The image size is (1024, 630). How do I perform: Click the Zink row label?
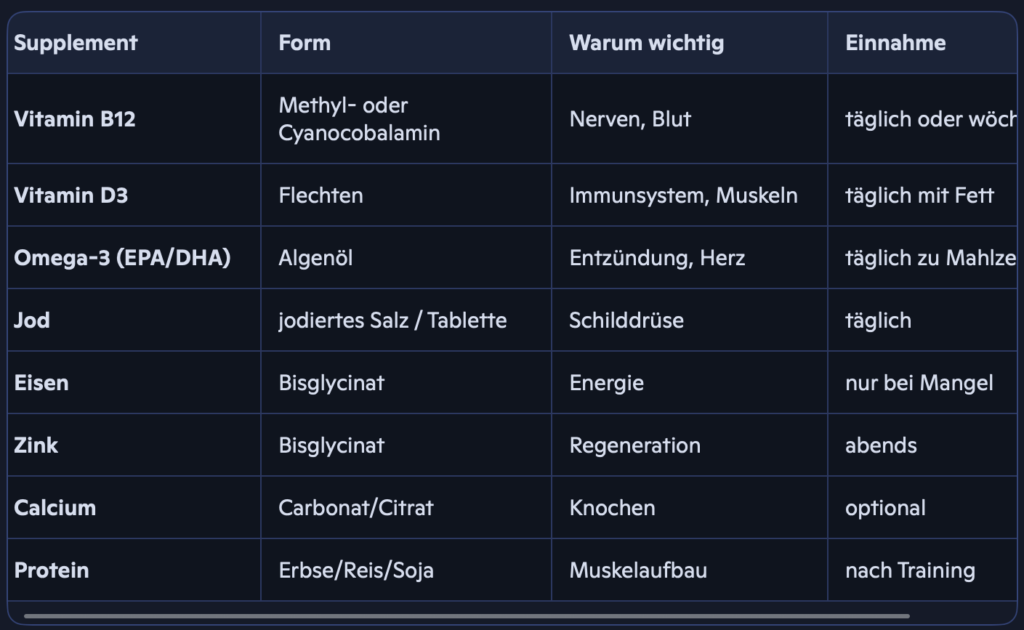pos(36,445)
